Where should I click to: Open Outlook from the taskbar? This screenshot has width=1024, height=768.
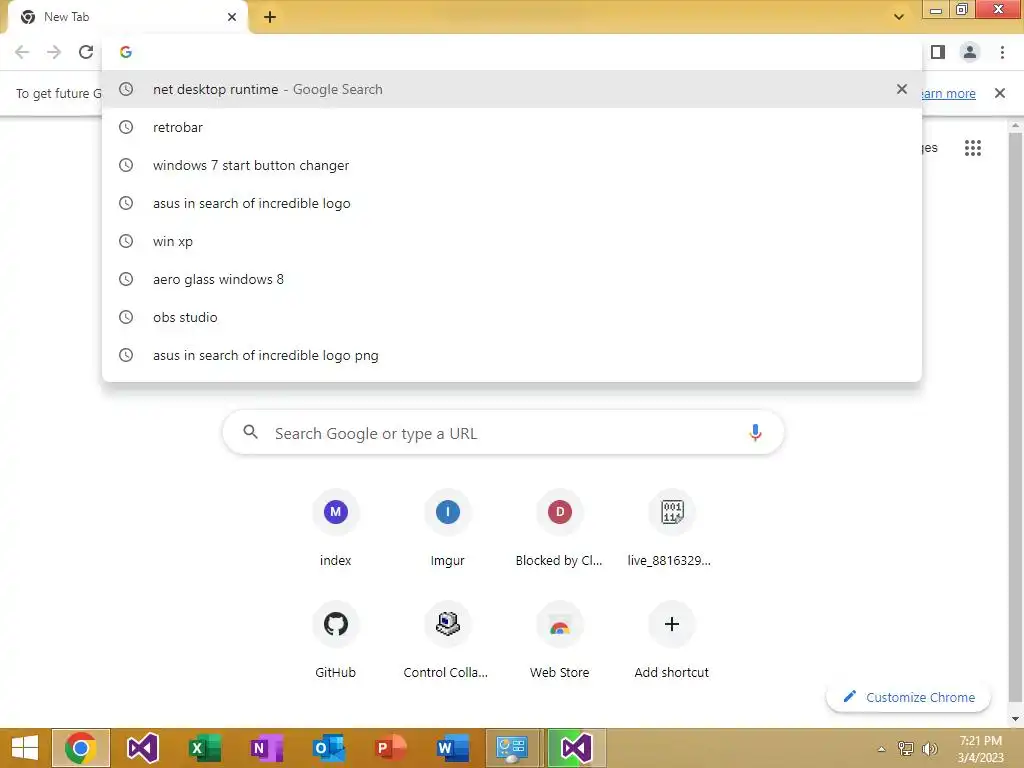click(x=328, y=748)
